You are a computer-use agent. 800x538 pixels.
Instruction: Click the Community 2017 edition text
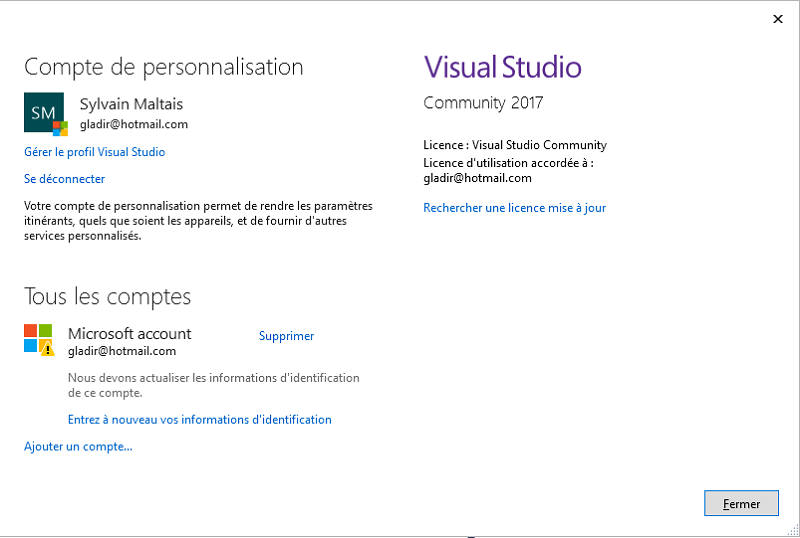pos(483,103)
